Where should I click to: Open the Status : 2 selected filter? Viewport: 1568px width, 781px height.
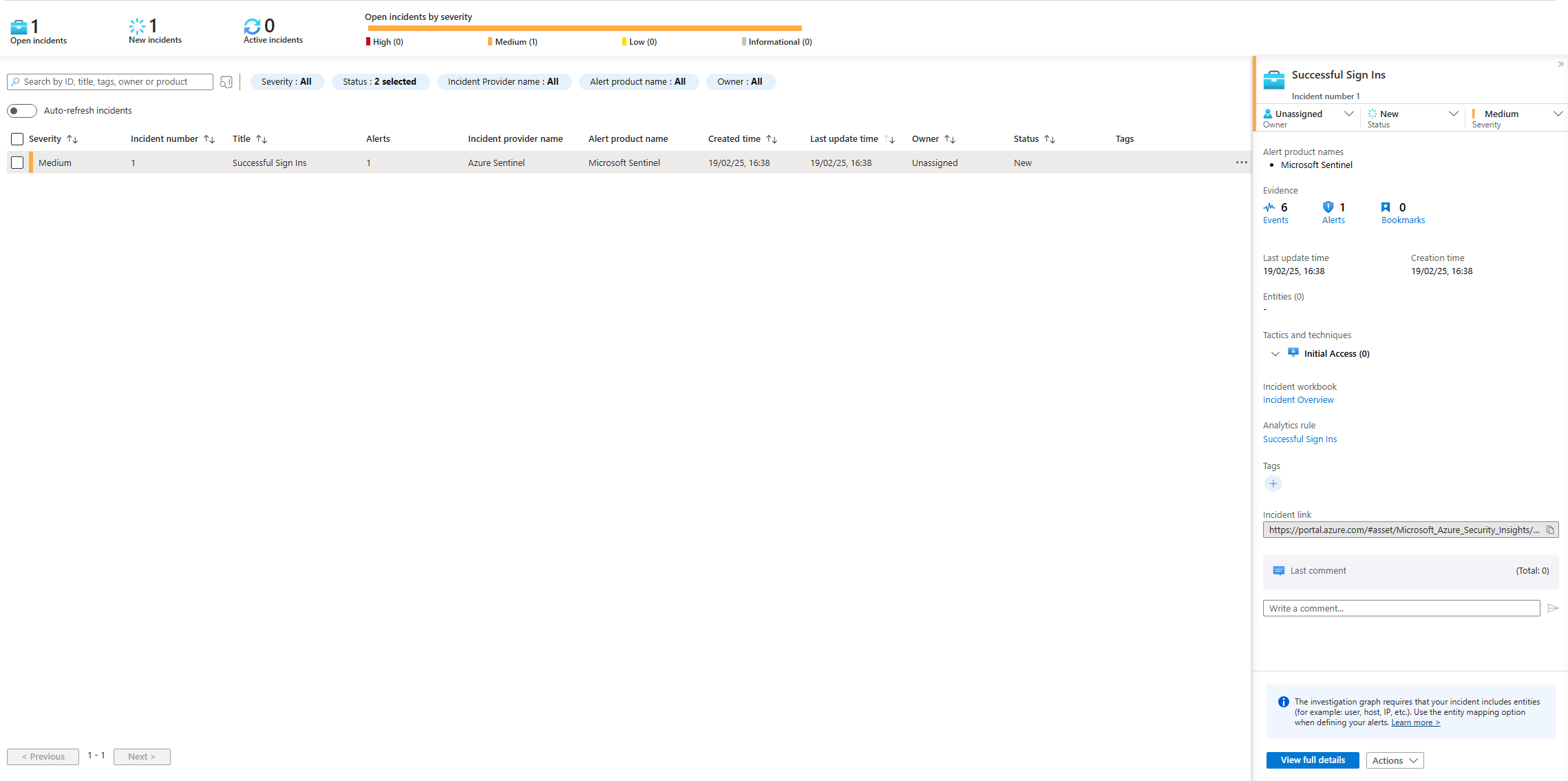pos(380,82)
